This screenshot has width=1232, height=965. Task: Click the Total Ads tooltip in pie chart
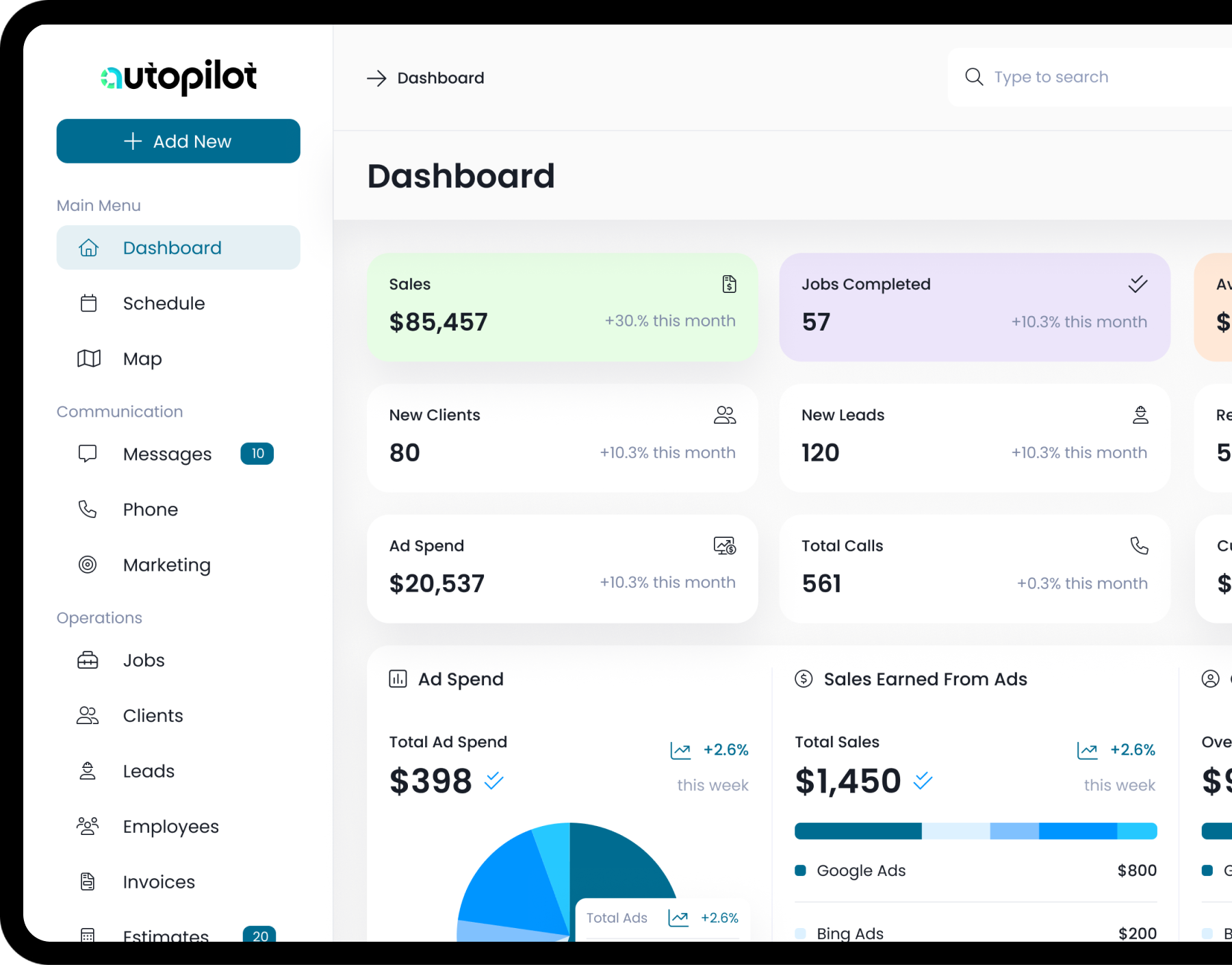tap(663, 918)
